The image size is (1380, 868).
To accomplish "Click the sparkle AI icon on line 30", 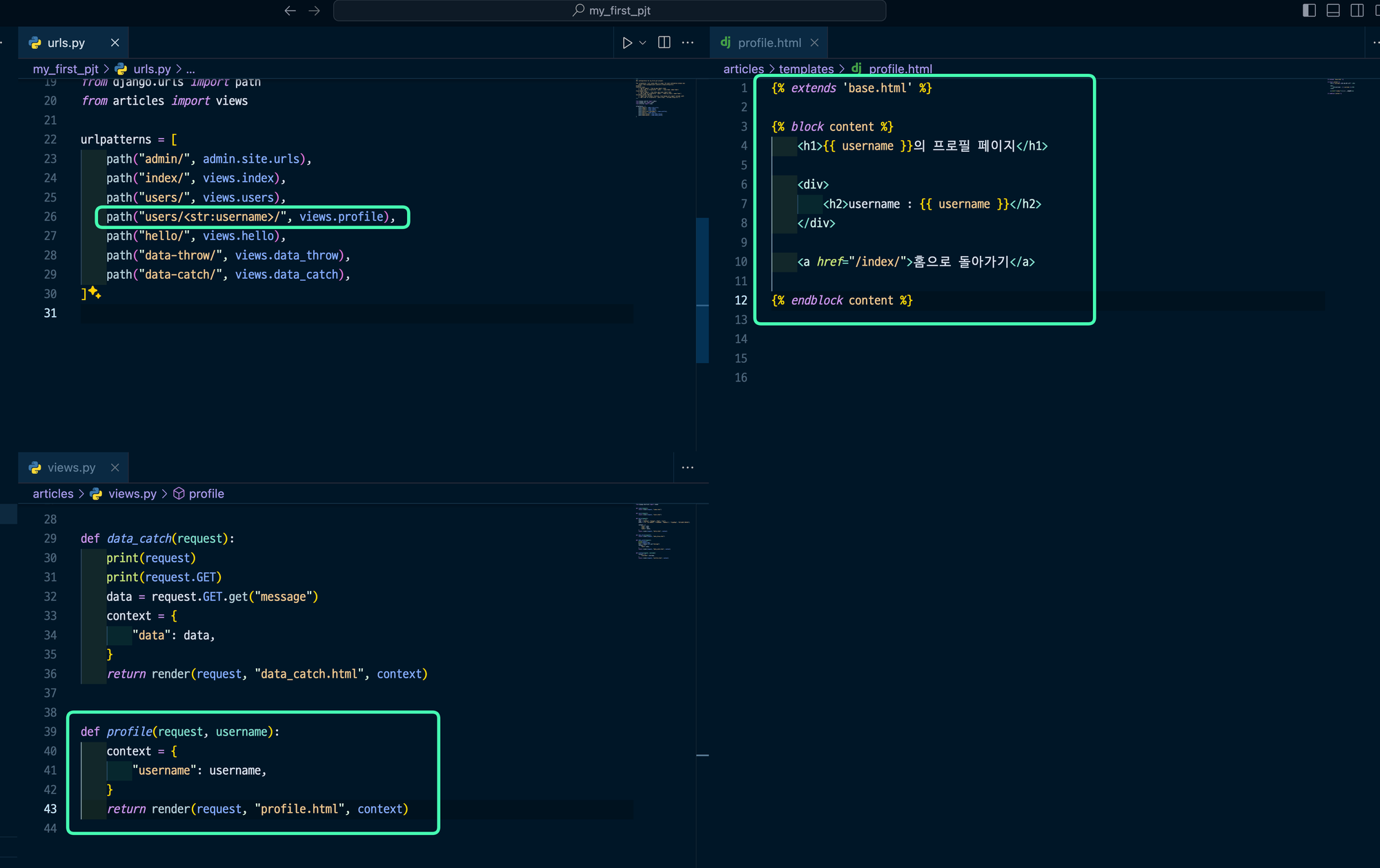I will pyautogui.click(x=95, y=293).
